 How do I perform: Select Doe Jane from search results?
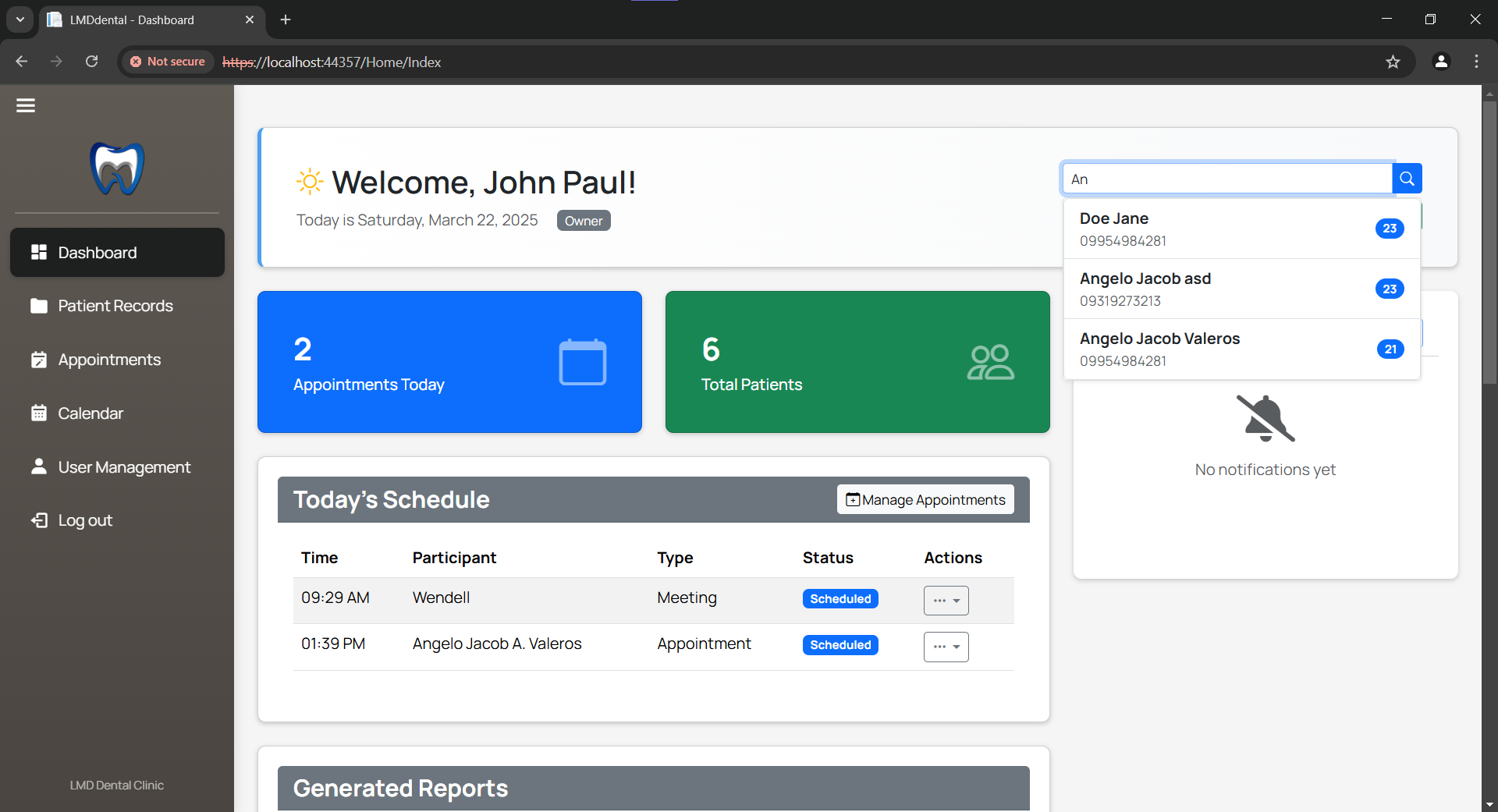click(1217, 228)
